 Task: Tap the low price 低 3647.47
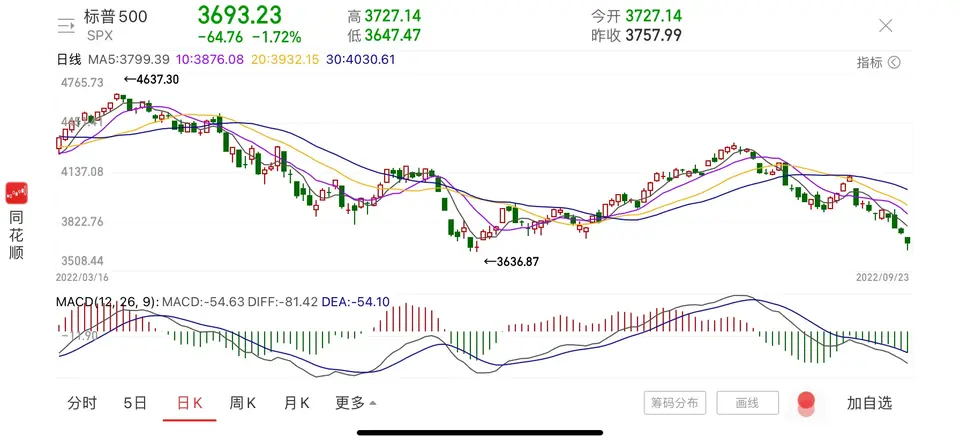click(x=384, y=36)
